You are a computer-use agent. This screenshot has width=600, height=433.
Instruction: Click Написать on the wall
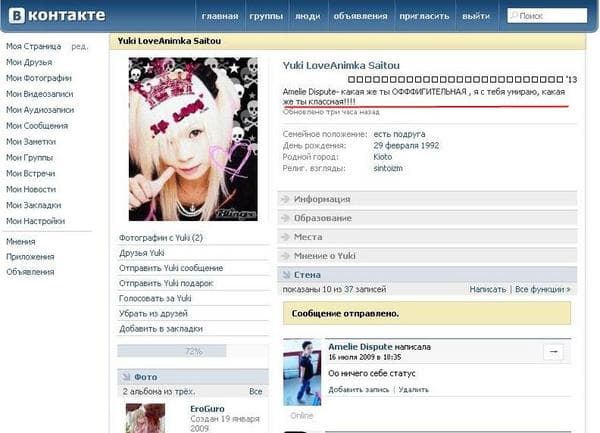point(488,290)
